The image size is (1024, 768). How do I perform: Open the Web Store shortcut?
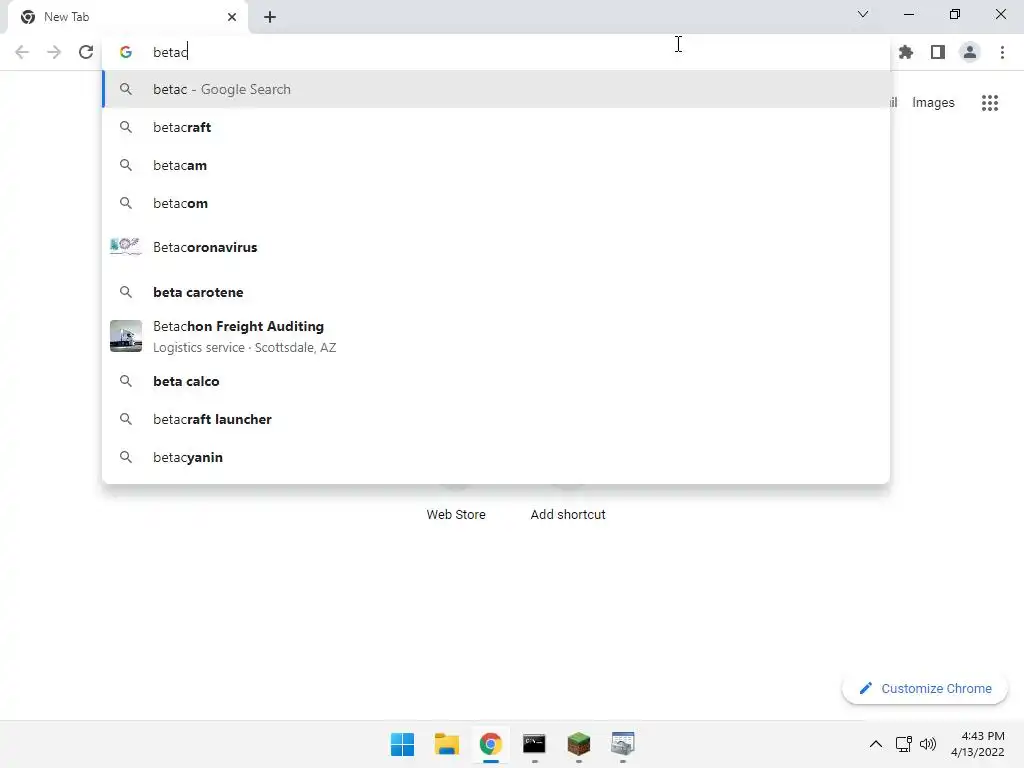coord(456,514)
